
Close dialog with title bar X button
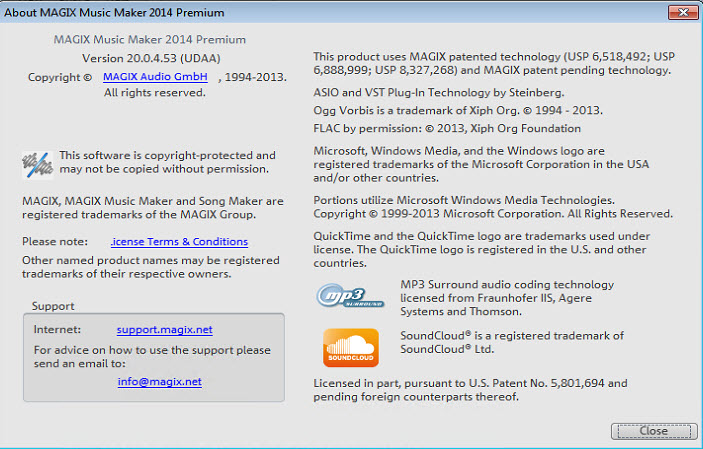(x=683, y=12)
